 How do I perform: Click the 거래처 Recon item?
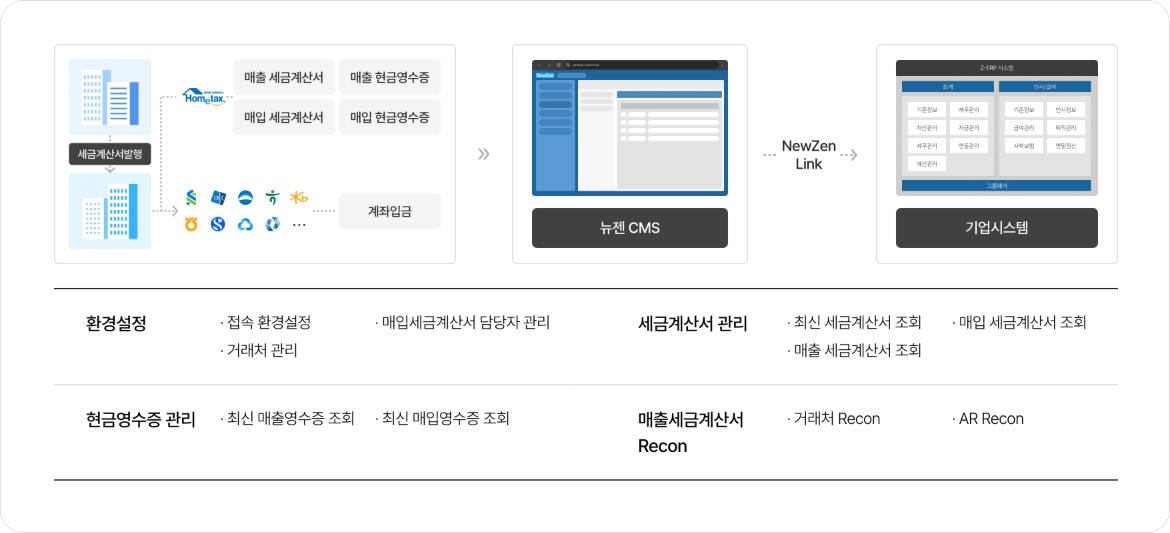[833, 419]
